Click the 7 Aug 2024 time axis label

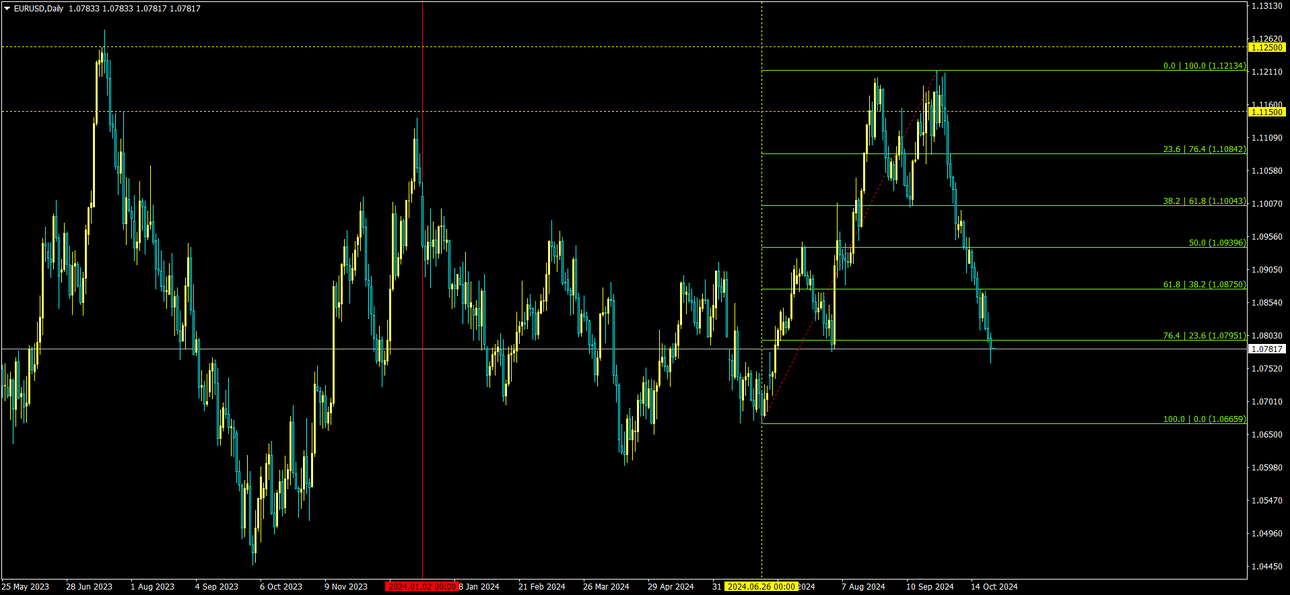click(x=863, y=587)
